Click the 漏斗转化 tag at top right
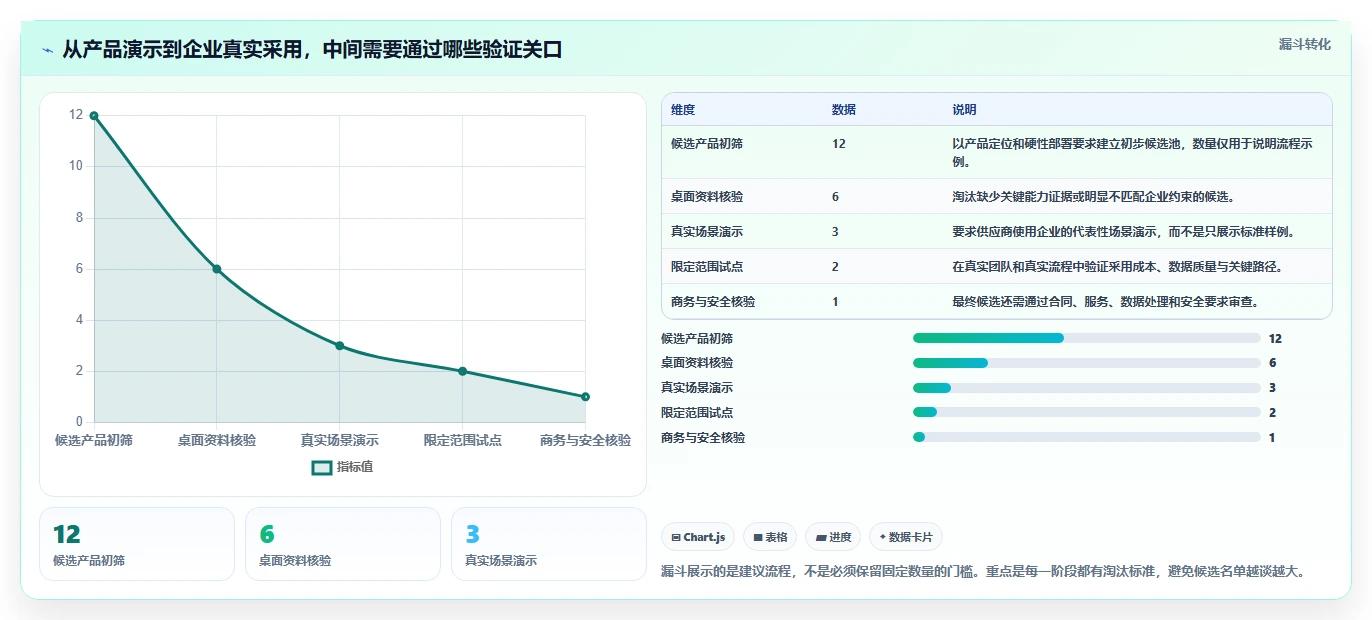Viewport: 1372px width, 620px height. pyautogui.click(x=1305, y=45)
